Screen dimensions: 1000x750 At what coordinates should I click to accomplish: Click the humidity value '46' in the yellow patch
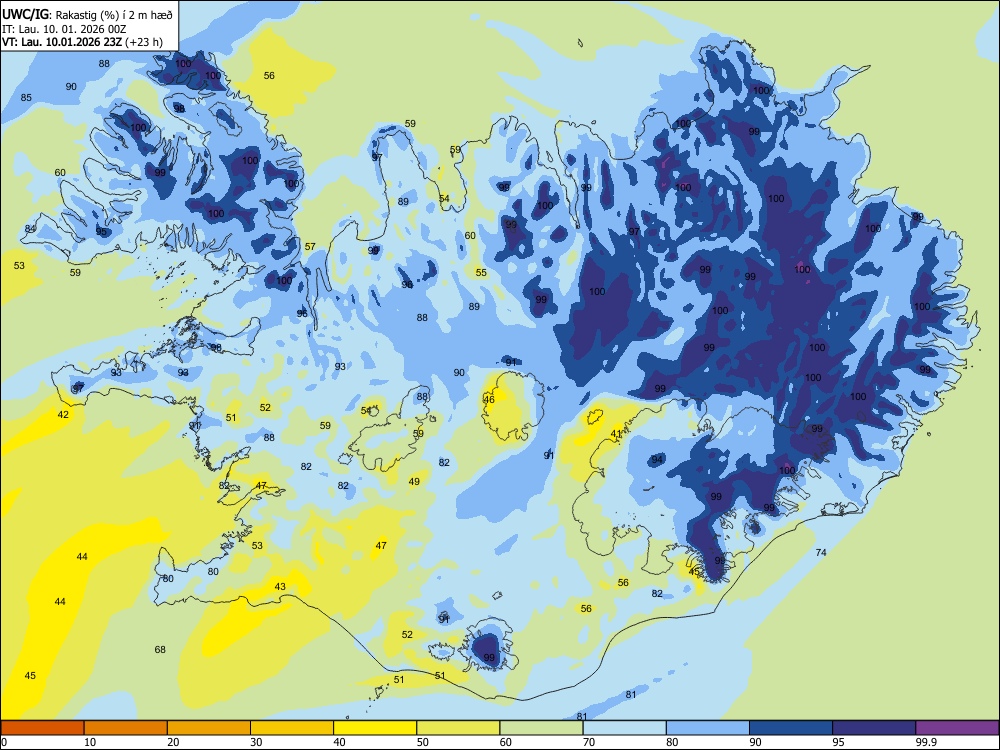pyautogui.click(x=489, y=400)
